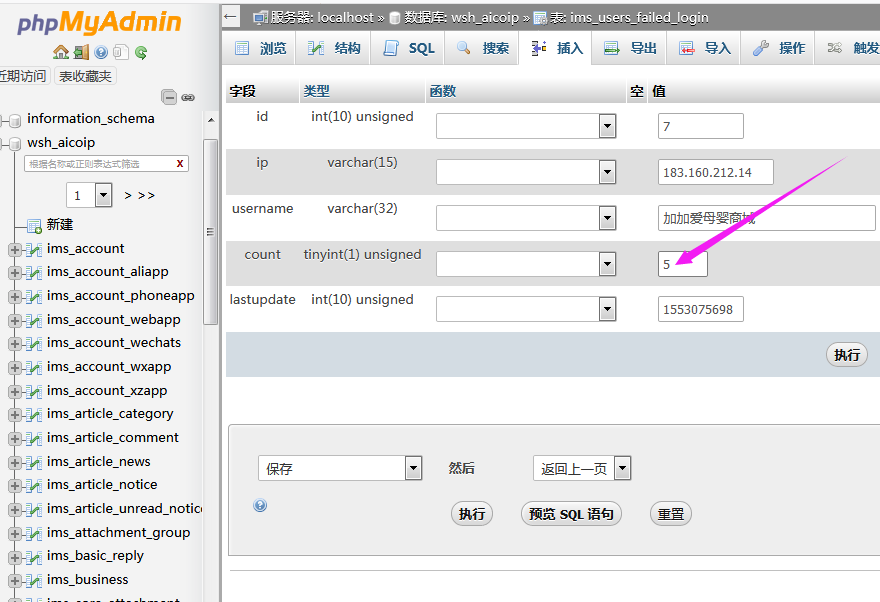Click the count value input field
880x602 pixels.
[x=683, y=264]
